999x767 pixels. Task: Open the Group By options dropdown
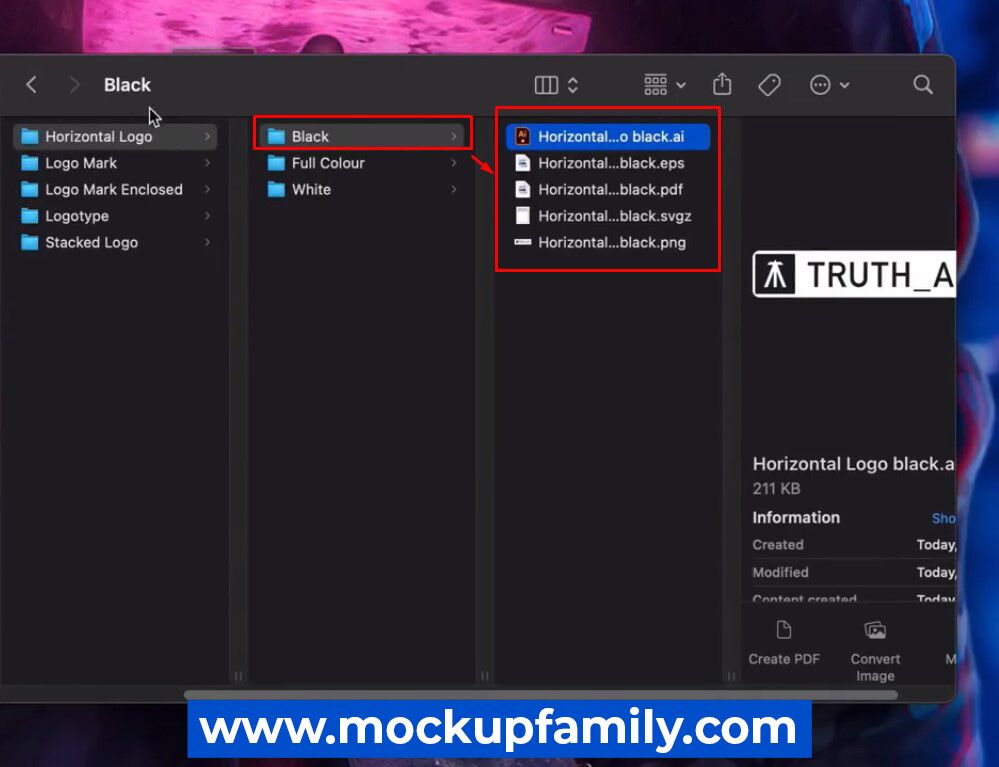pos(665,85)
